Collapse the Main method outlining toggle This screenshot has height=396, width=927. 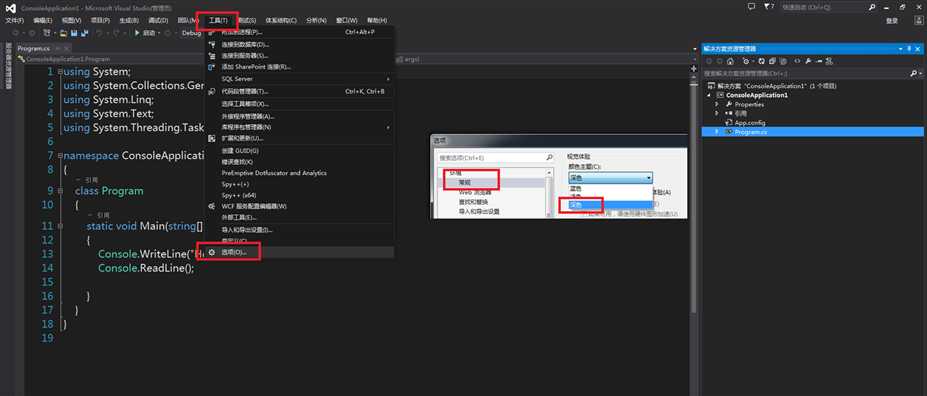pyautogui.click(x=60, y=226)
